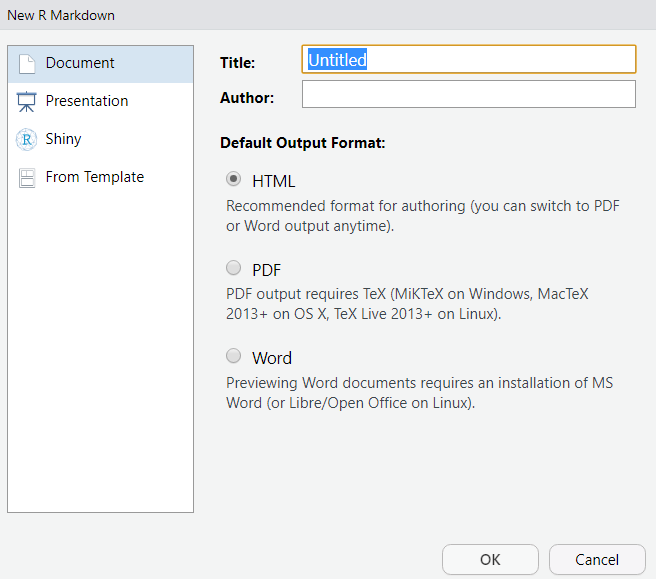Click the Shiny R logo icon
The width and height of the screenshot is (656, 579).
click(26, 139)
